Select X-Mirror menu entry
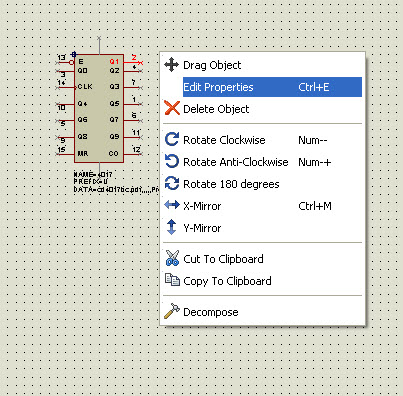This screenshot has height=396, width=403. click(x=262, y=206)
